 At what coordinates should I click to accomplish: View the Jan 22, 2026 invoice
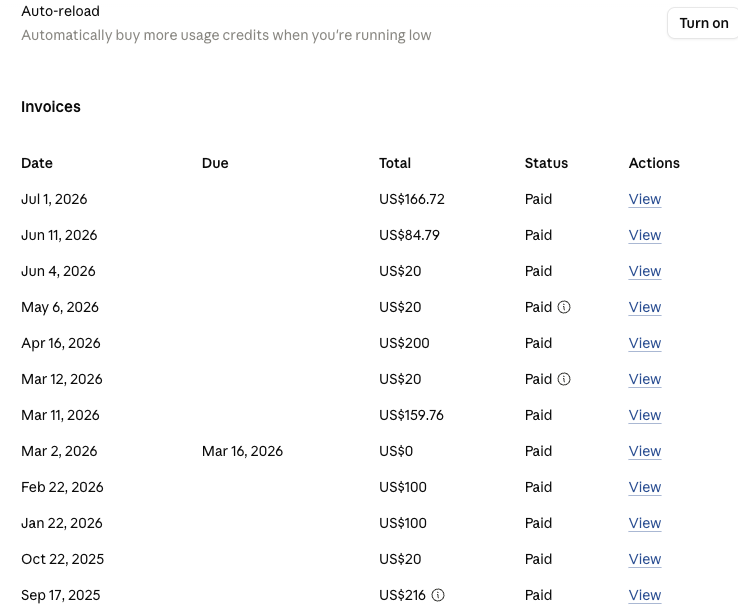tap(645, 523)
